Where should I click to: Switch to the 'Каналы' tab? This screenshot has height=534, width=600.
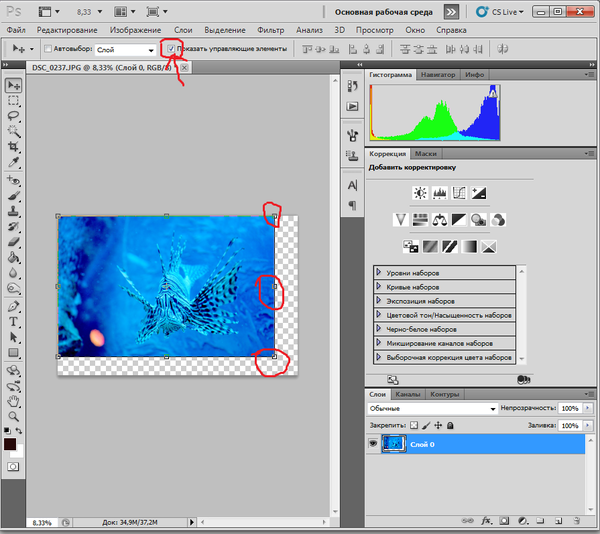(410, 394)
